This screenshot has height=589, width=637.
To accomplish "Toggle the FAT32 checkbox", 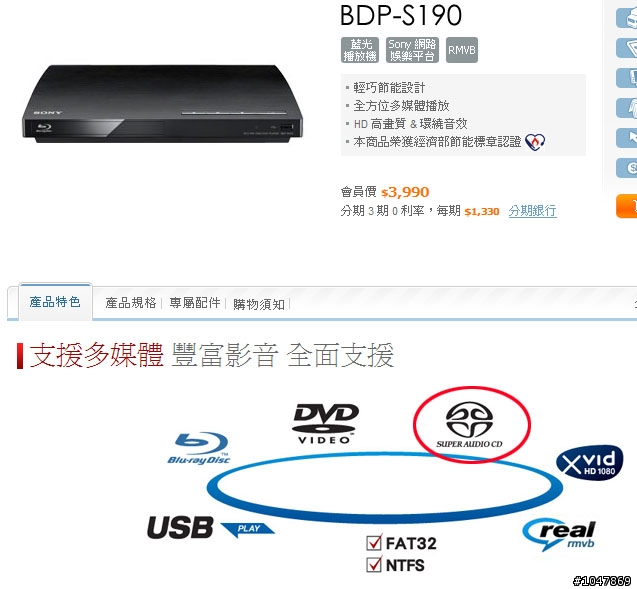I will (374, 543).
